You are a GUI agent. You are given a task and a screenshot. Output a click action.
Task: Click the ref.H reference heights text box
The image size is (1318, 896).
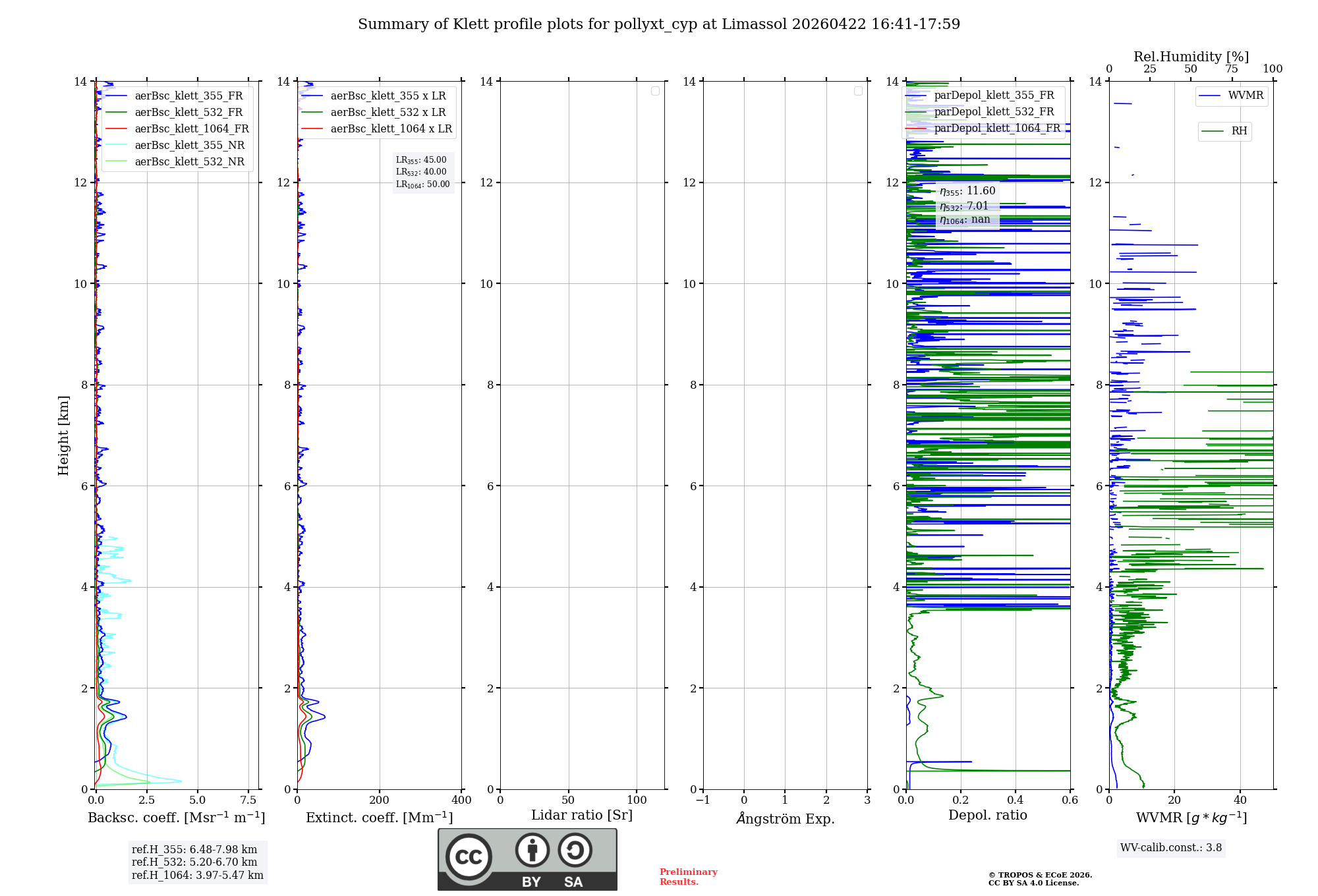point(197,862)
